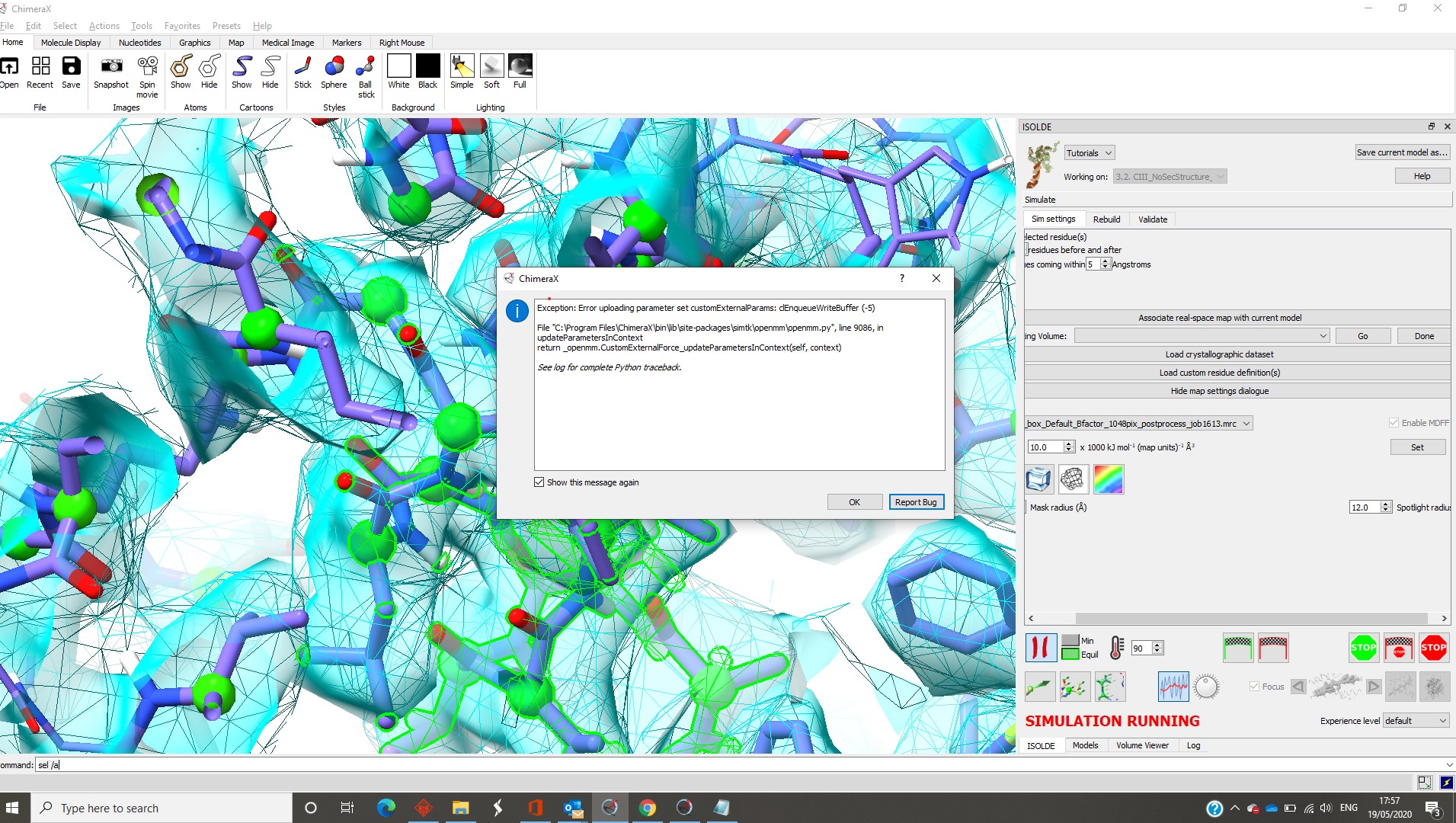Open the Tutorials dropdown
Screen dimensions: 1456x823
pyautogui.click(x=1089, y=153)
